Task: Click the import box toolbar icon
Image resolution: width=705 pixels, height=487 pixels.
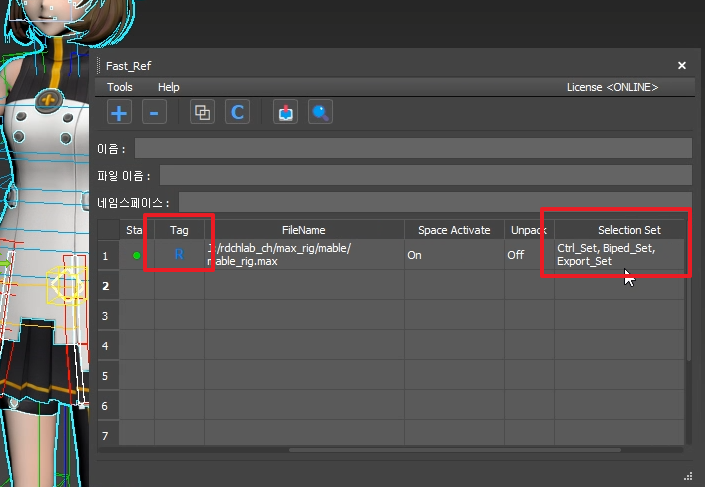Action: (x=287, y=113)
